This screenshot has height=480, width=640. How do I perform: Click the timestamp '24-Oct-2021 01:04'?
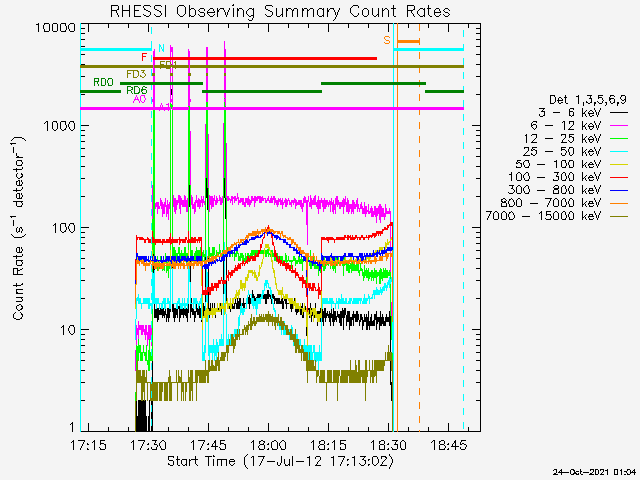coord(594,472)
